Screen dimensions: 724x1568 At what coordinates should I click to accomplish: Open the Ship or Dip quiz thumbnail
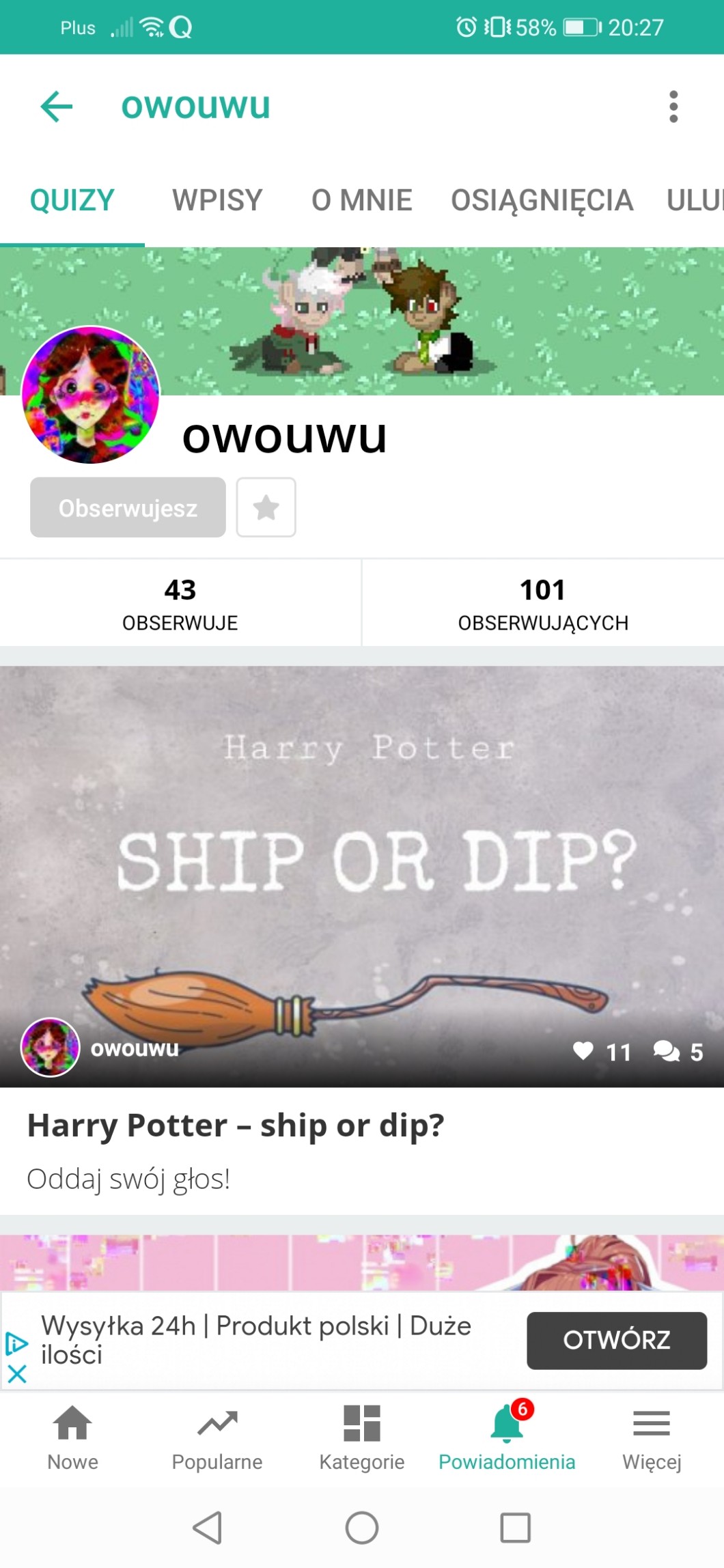pos(362,876)
